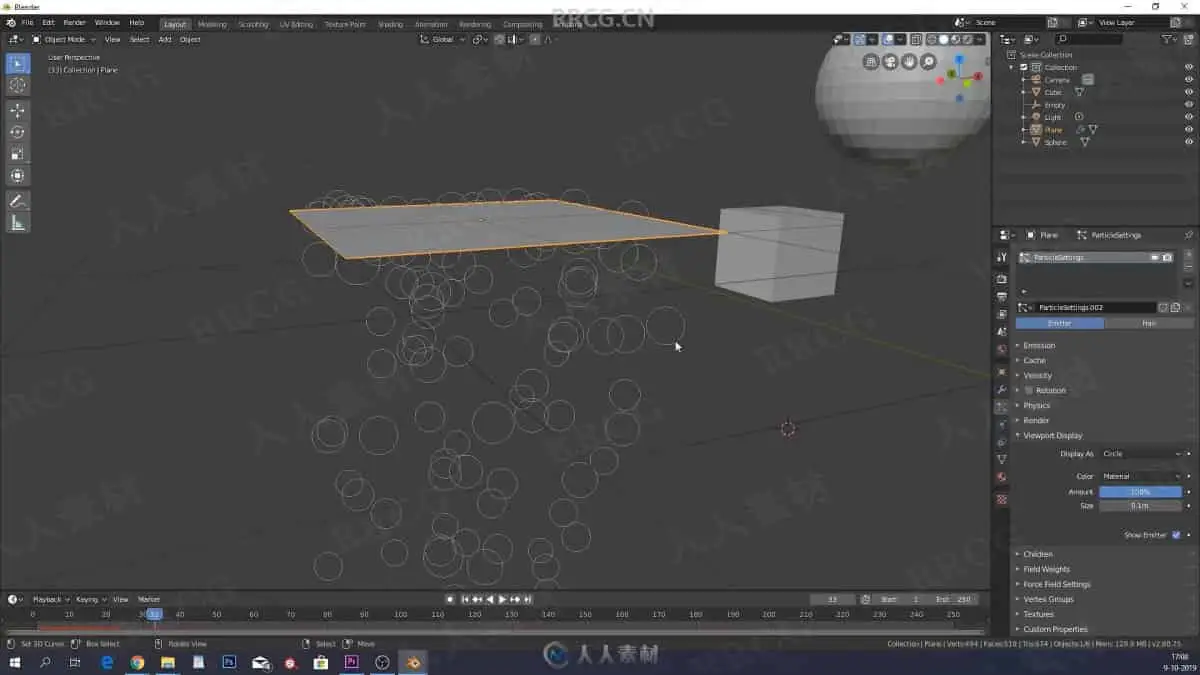Hide the Plane object in outliner
The width and height of the screenshot is (1200, 675).
coord(1189,130)
